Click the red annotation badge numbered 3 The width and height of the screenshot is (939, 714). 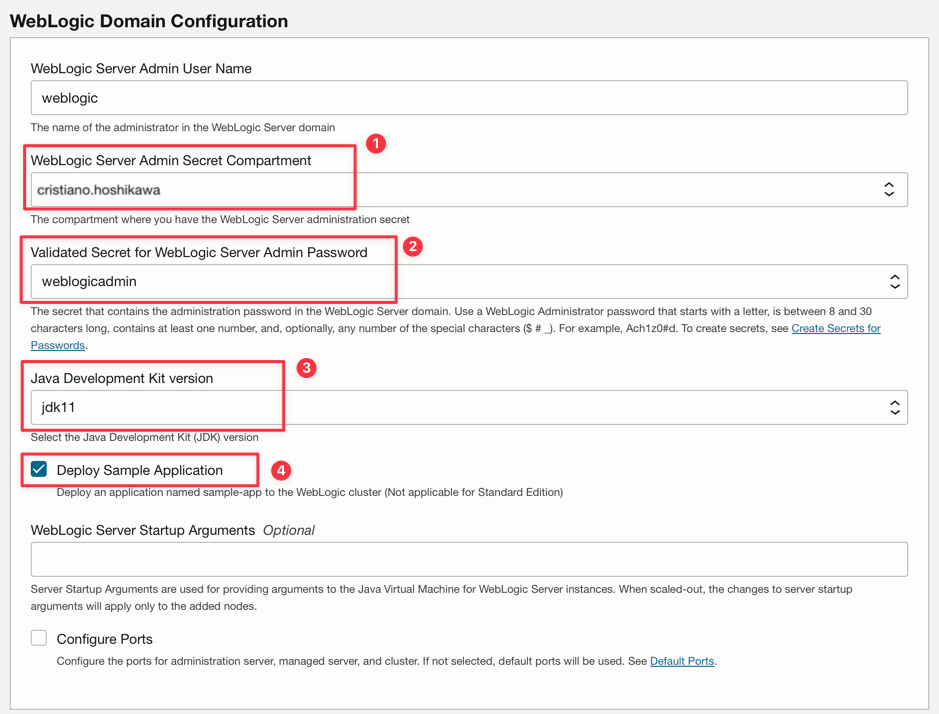coord(306,368)
